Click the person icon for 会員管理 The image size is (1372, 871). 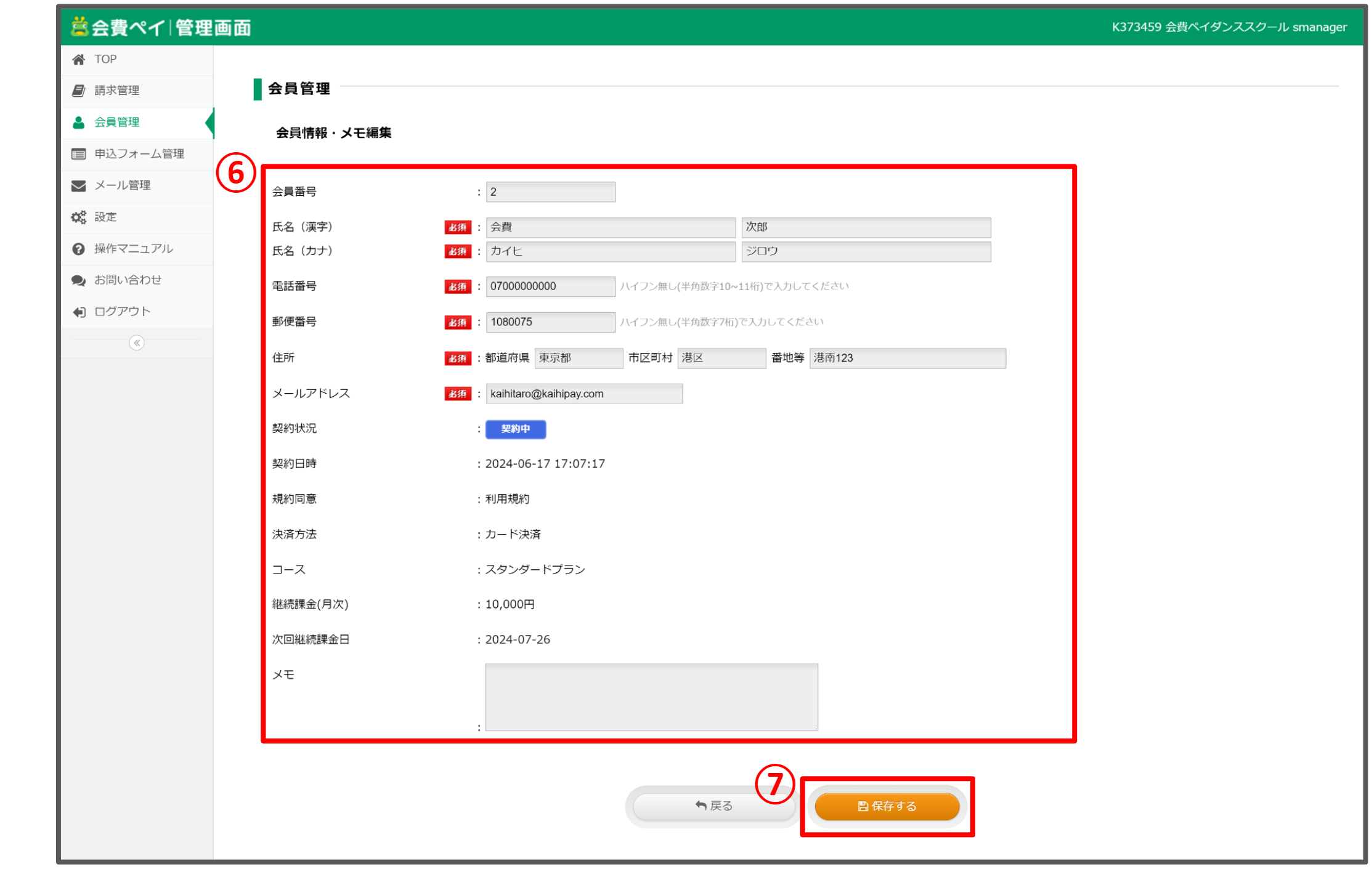[x=78, y=123]
